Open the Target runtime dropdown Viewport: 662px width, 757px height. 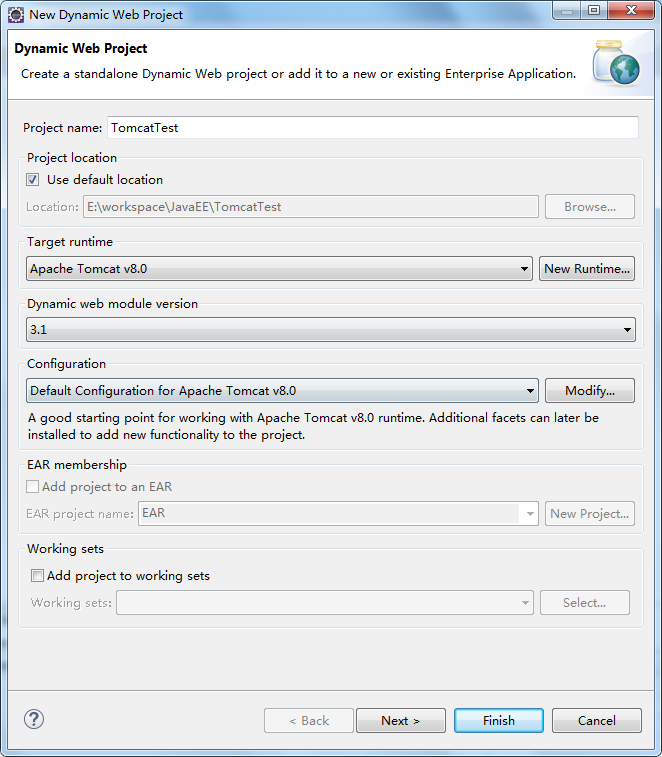(x=279, y=269)
